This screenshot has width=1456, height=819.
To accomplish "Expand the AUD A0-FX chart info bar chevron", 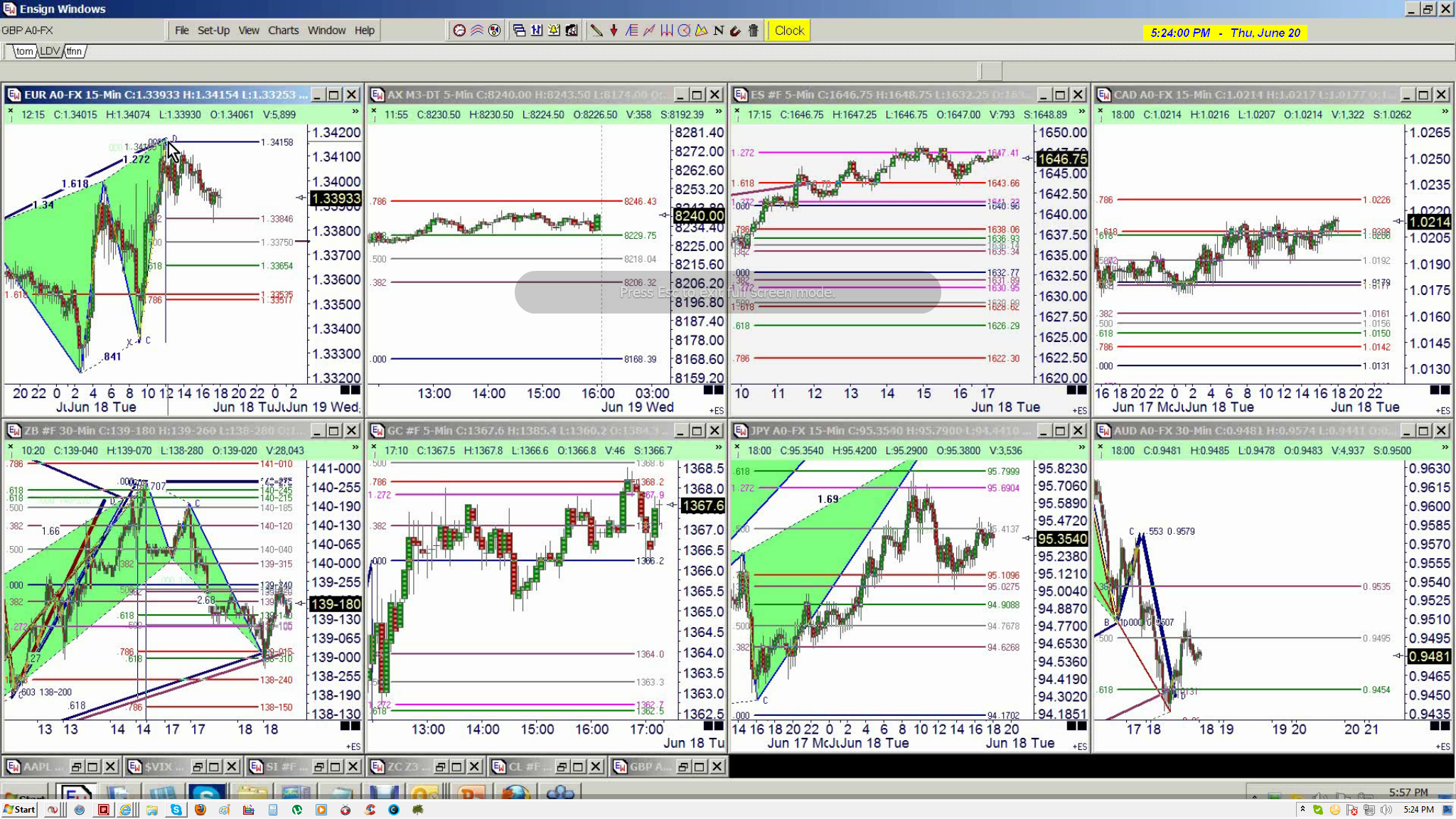I will tap(1445, 448).
